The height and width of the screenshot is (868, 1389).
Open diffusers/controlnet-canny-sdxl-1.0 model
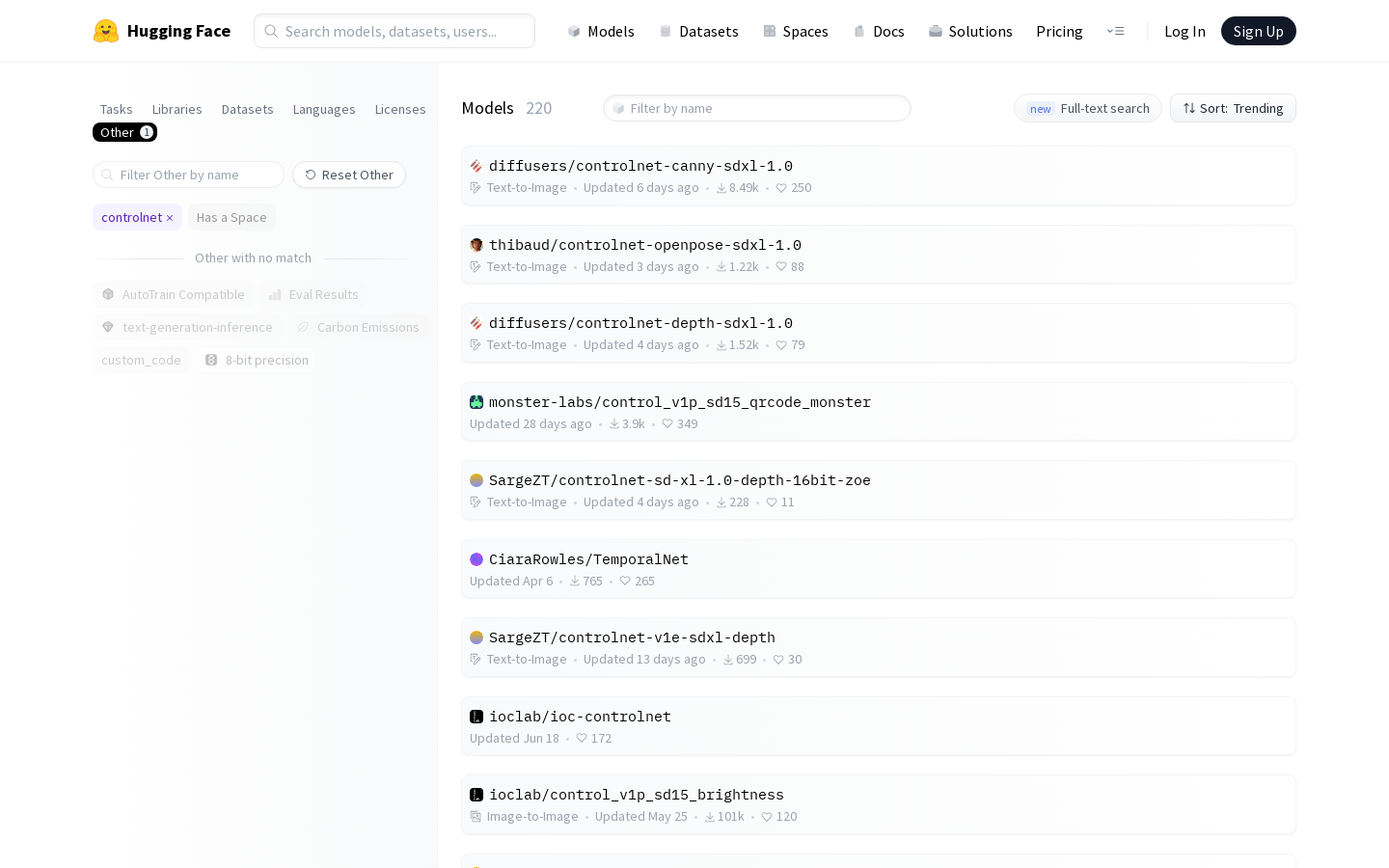pyautogui.click(x=878, y=176)
